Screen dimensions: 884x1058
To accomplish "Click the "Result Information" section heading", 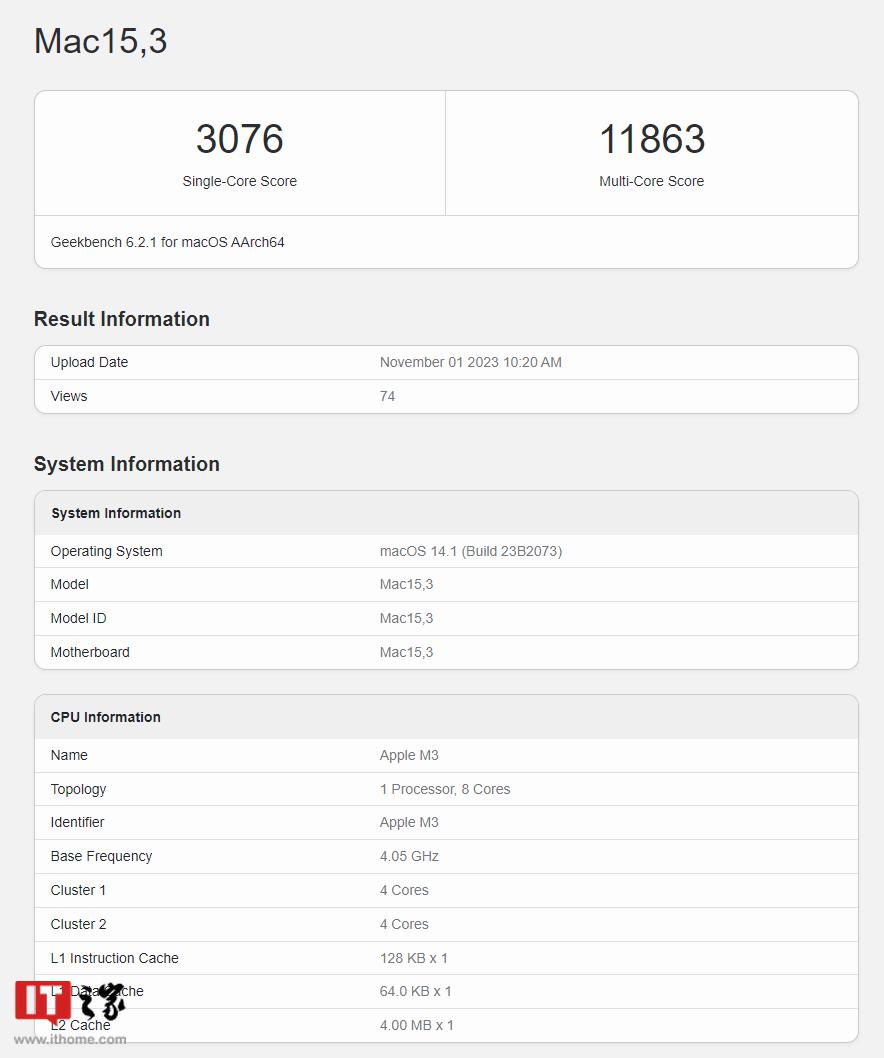I will (121, 319).
